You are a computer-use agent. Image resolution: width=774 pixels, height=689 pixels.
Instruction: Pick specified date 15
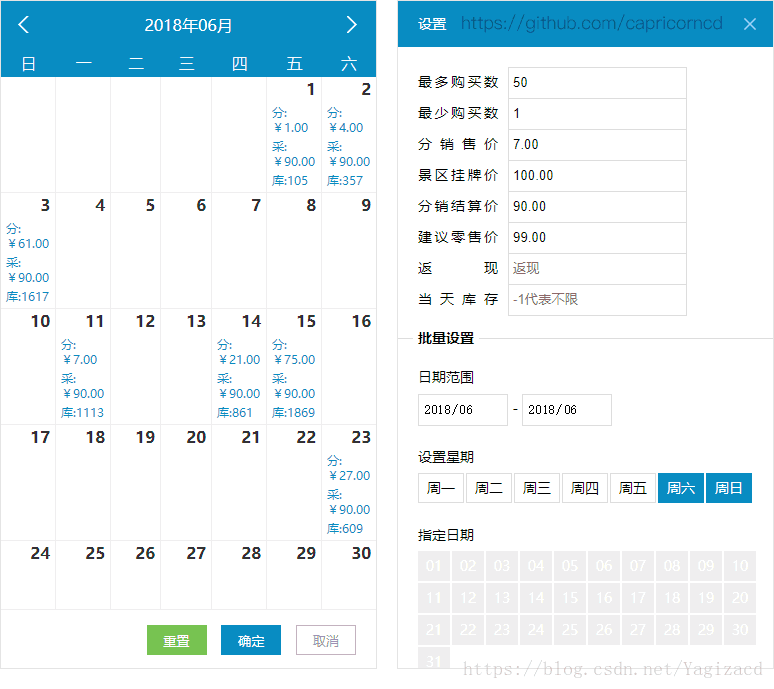pos(570,598)
